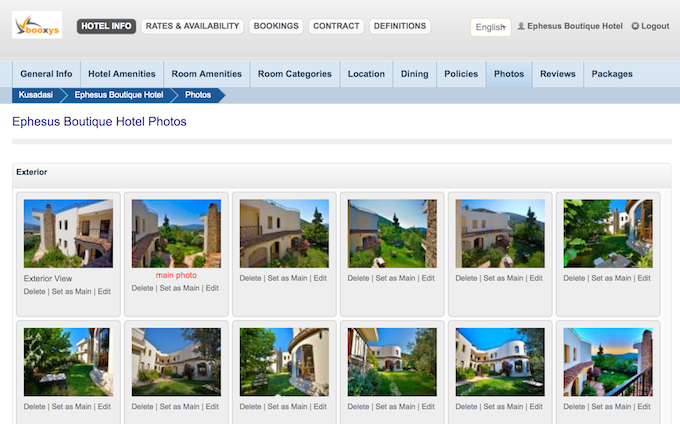The image size is (680, 424).
Task: Click Delete under the main photo
Action: [x=143, y=288]
